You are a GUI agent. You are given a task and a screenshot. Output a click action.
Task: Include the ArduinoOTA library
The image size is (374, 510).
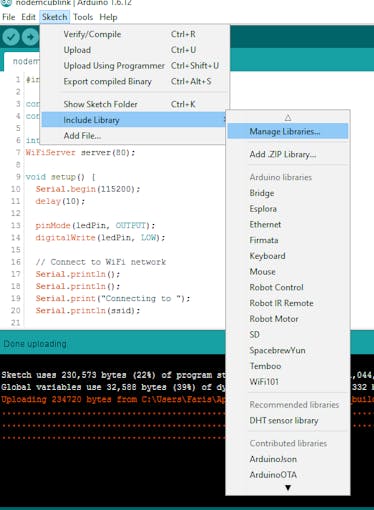click(x=288, y=475)
